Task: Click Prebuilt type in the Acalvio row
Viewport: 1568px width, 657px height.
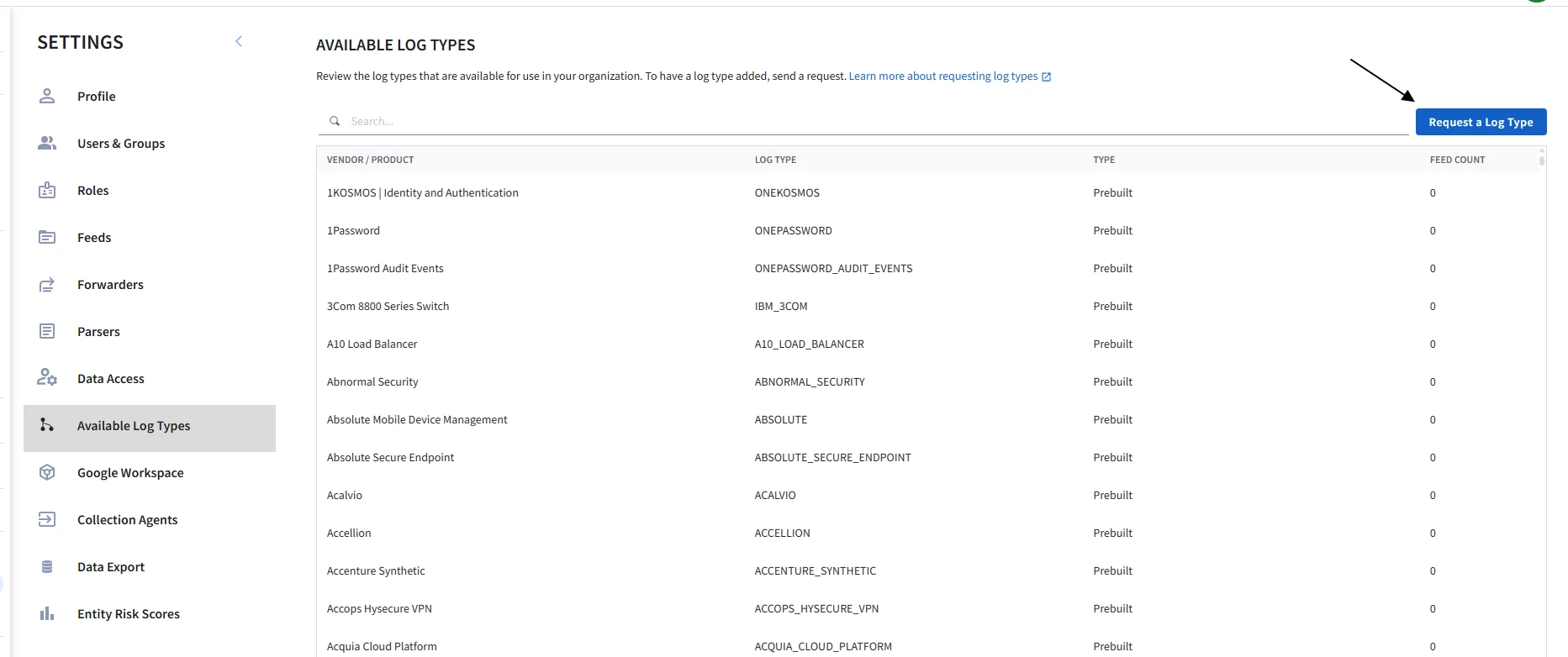Action: tap(1112, 495)
